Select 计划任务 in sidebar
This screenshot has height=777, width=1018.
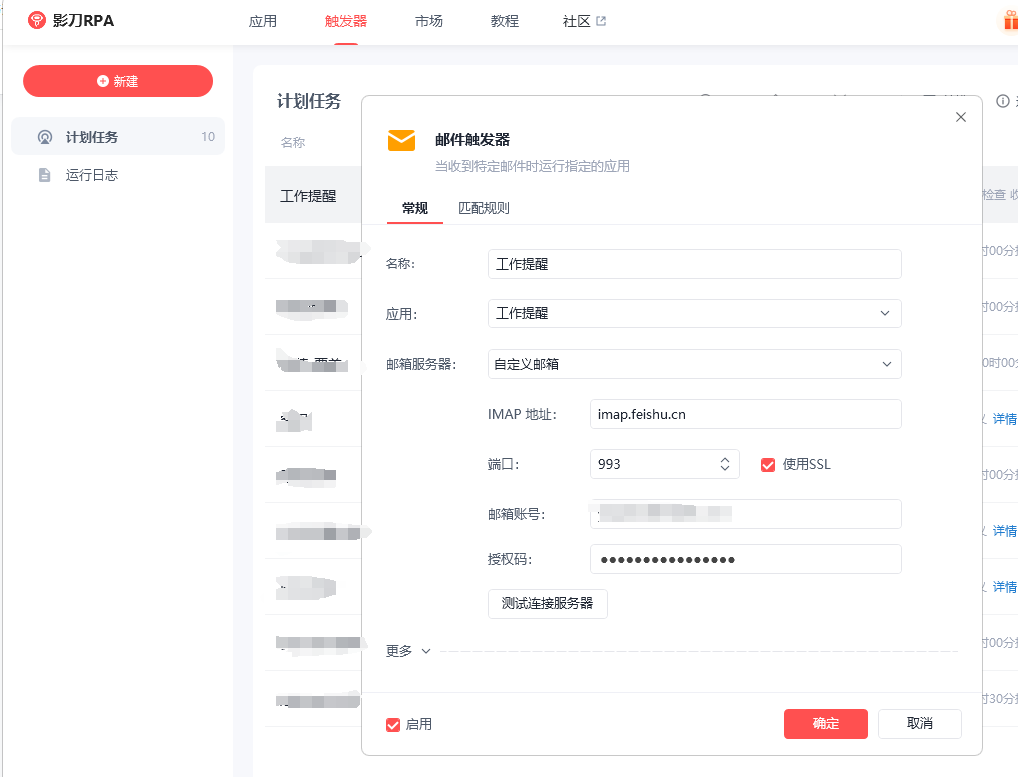pyautogui.click(x=118, y=136)
